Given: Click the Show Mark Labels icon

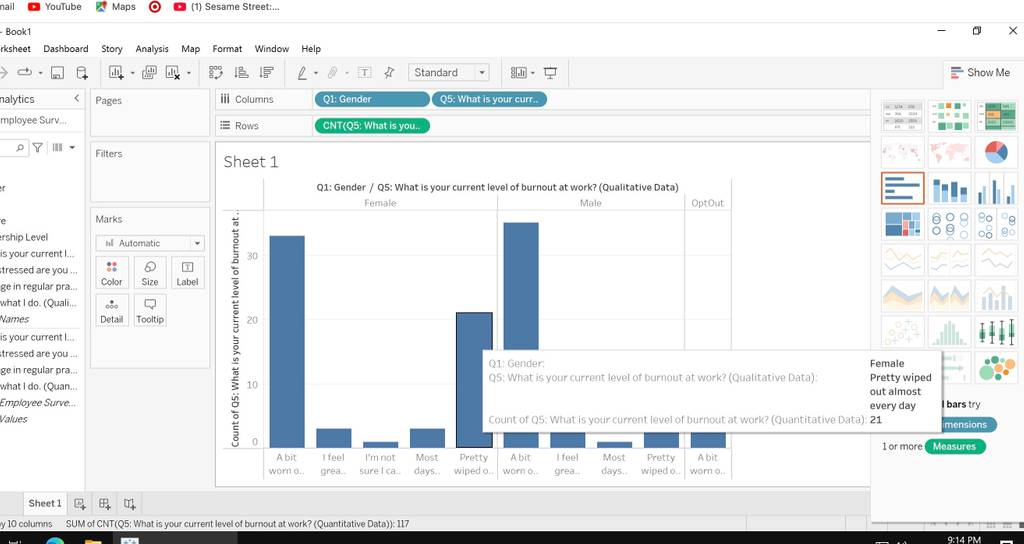Looking at the screenshot, I should pyautogui.click(x=364, y=72).
